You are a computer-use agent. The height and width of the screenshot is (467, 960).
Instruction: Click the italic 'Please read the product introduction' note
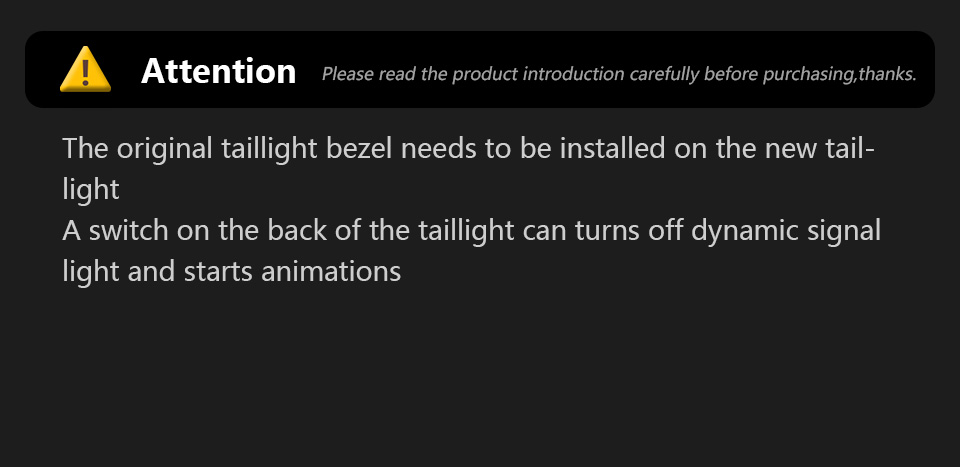pyautogui.click(x=619, y=74)
